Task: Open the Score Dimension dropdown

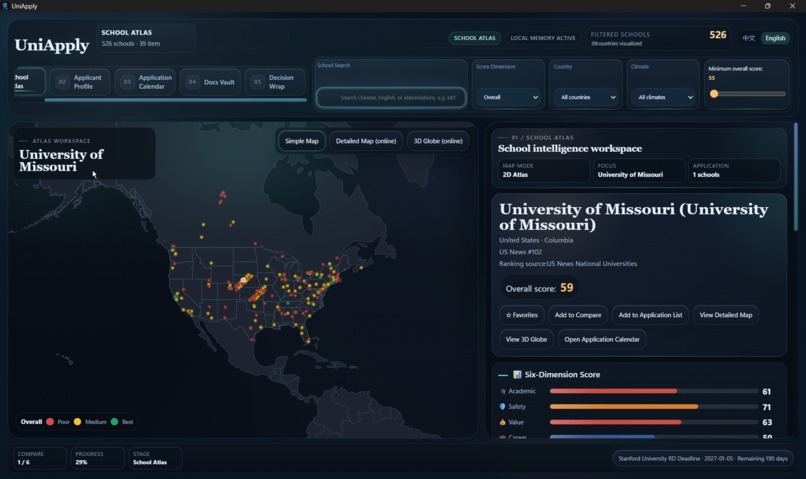Action: [x=508, y=97]
